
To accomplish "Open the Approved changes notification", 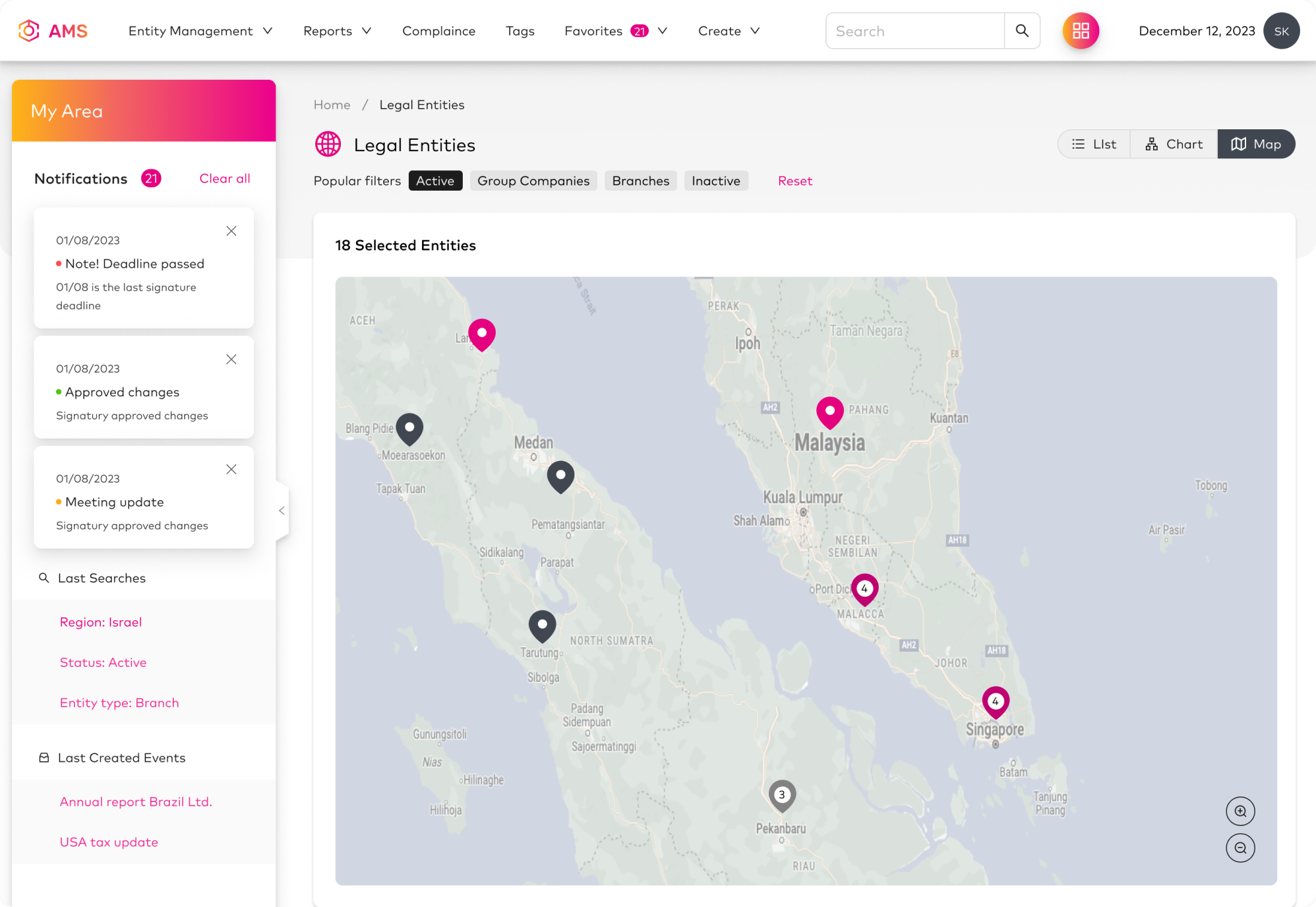I will pyautogui.click(x=144, y=387).
